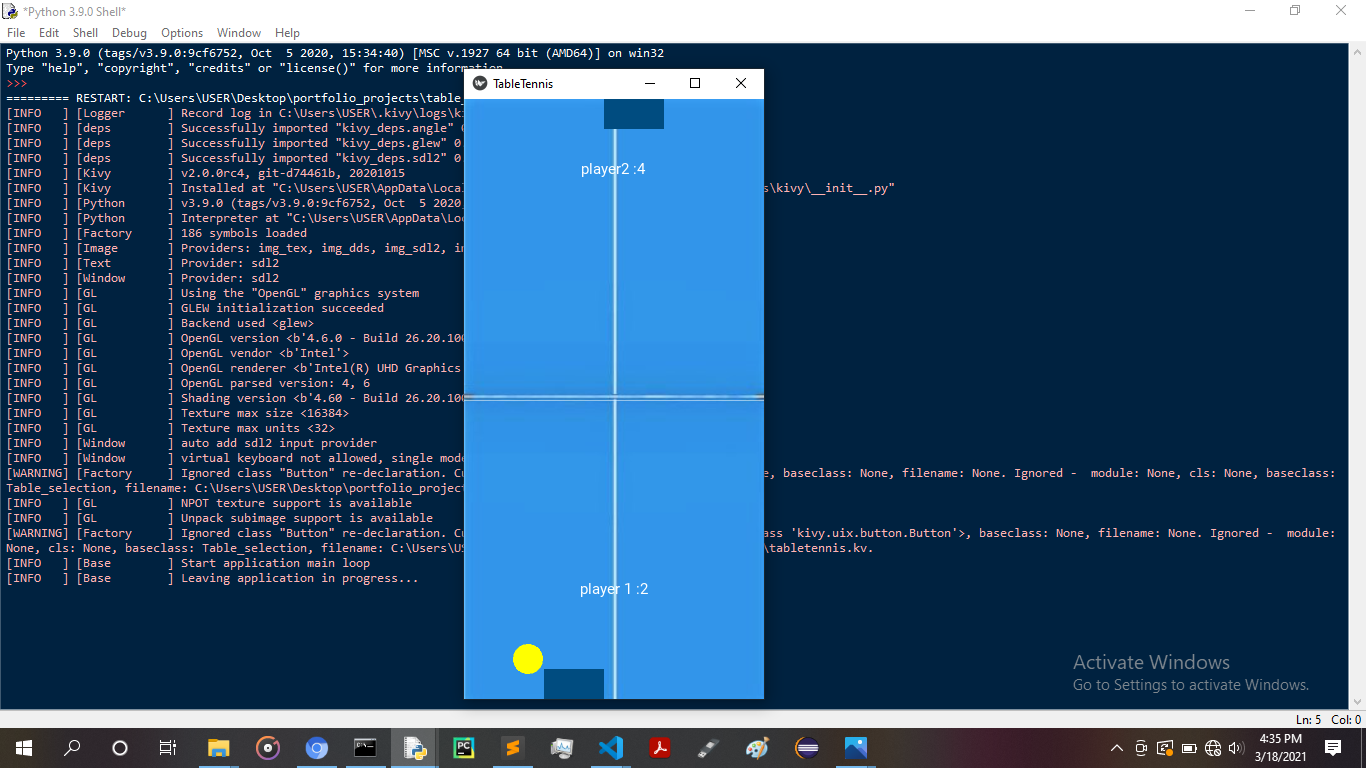
Task: Switch to Chrome in the taskbar
Action: [x=317, y=747]
